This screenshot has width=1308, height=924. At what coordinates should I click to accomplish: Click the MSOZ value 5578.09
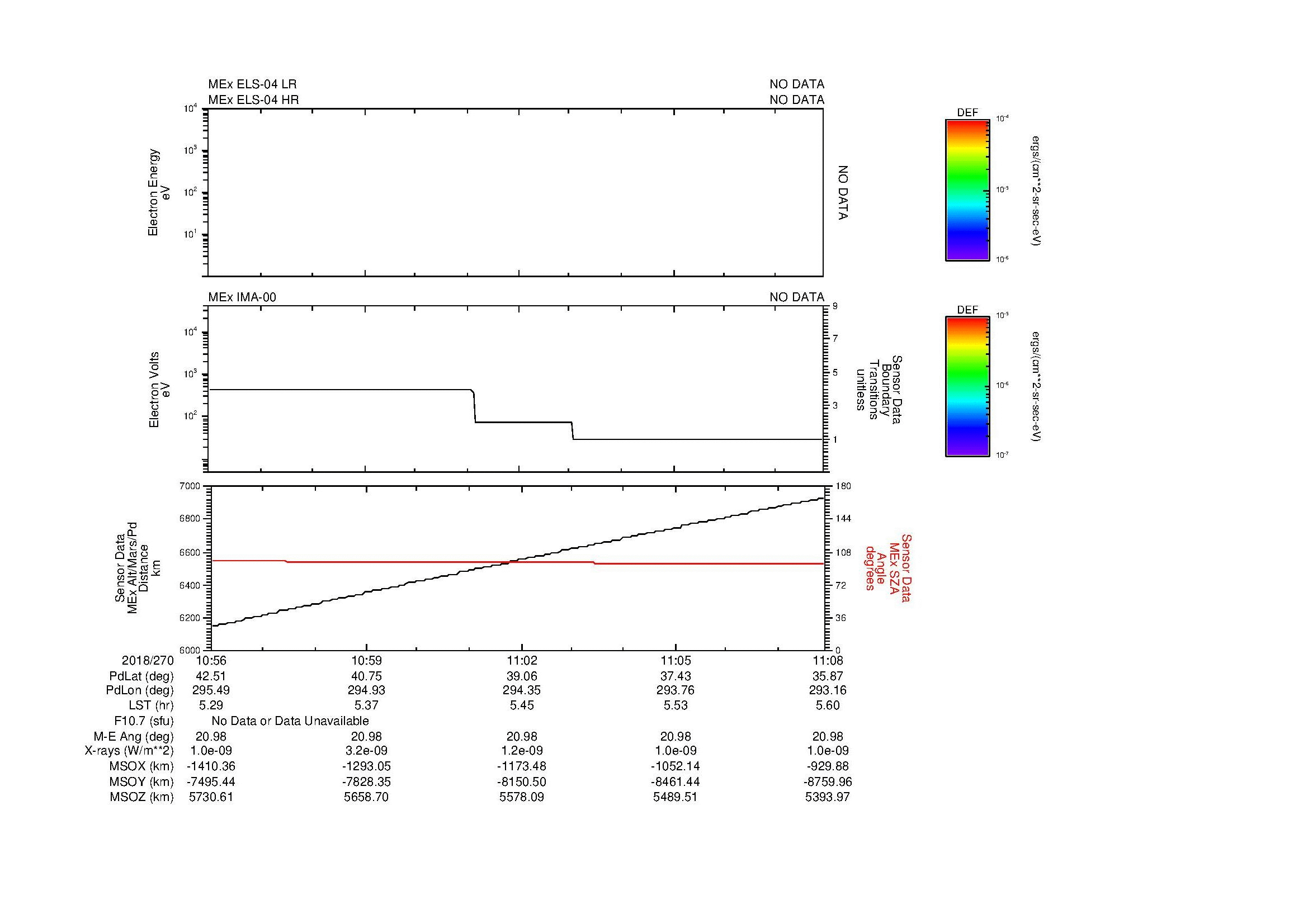click(x=521, y=797)
